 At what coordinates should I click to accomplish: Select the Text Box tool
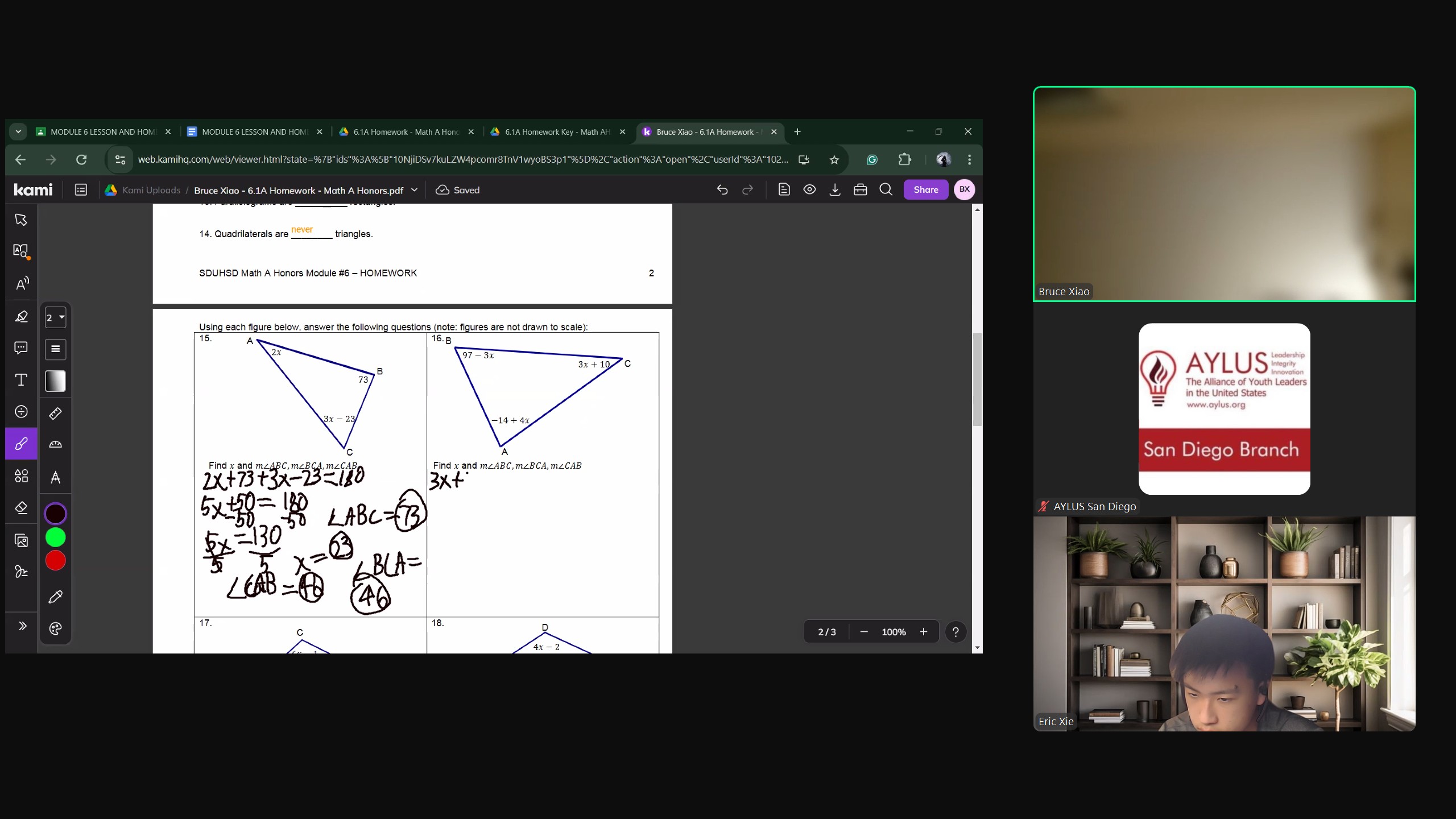coord(21,380)
